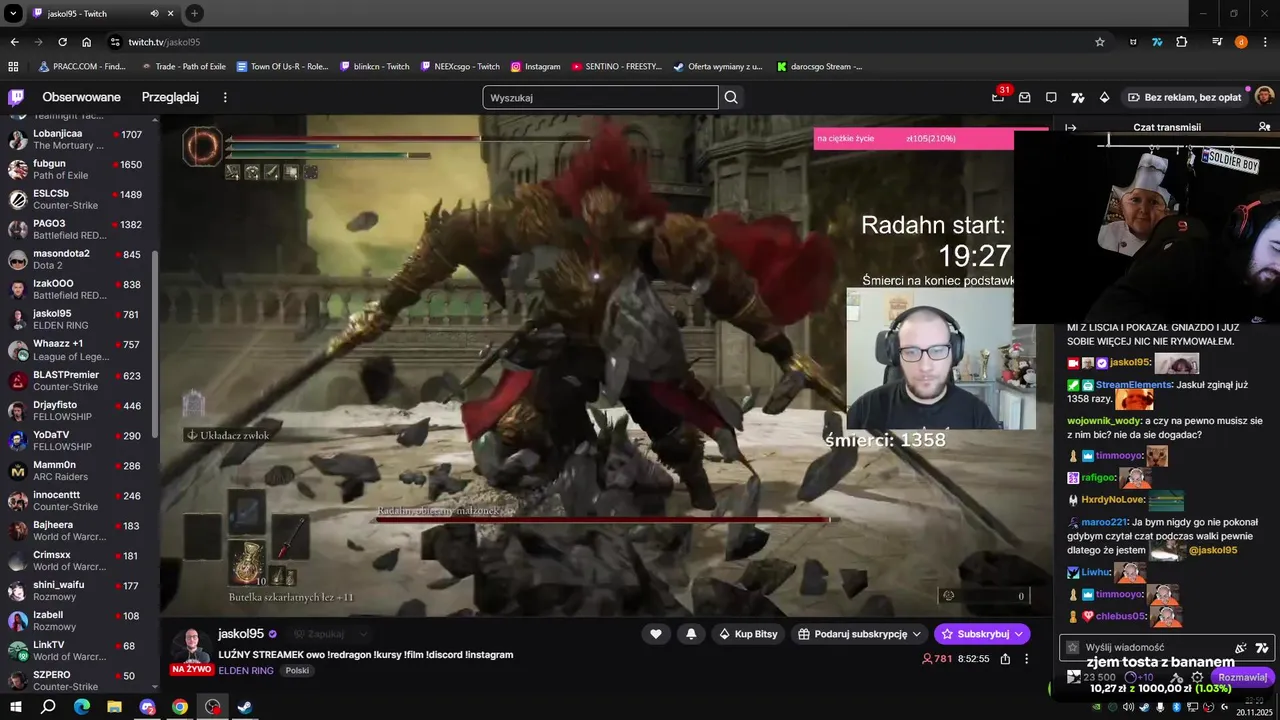Open File Explorer from the taskbar
This screenshot has height=720, width=1280.
[114, 707]
